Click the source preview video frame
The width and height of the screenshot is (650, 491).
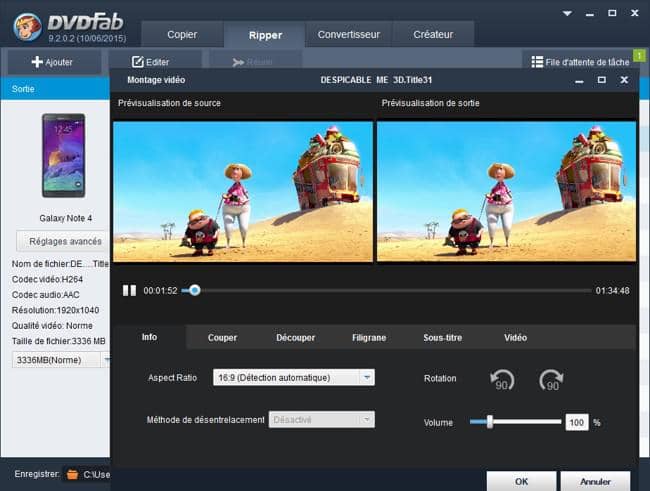(243, 192)
